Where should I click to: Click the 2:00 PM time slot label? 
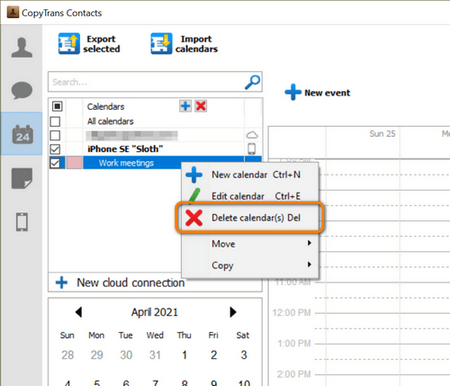click(294, 374)
